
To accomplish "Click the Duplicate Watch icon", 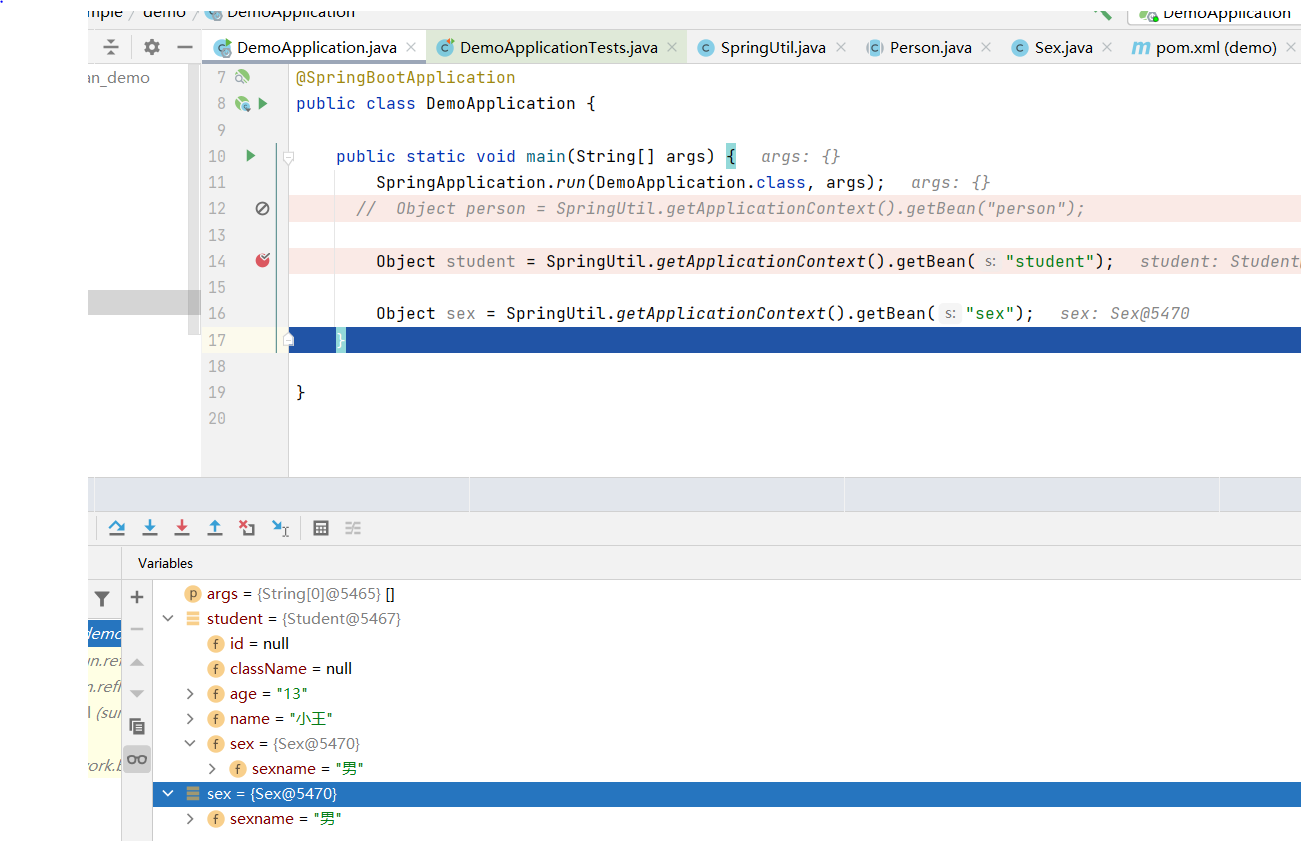I will click(x=137, y=727).
